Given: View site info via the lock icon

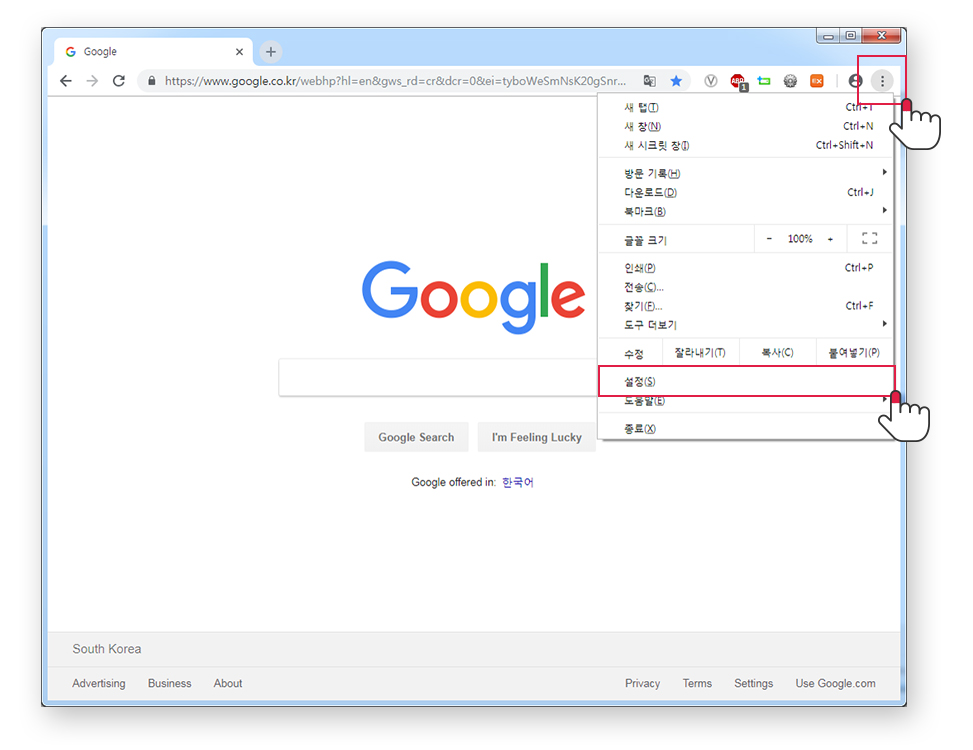Looking at the screenshot, I should tap(151, 81).
